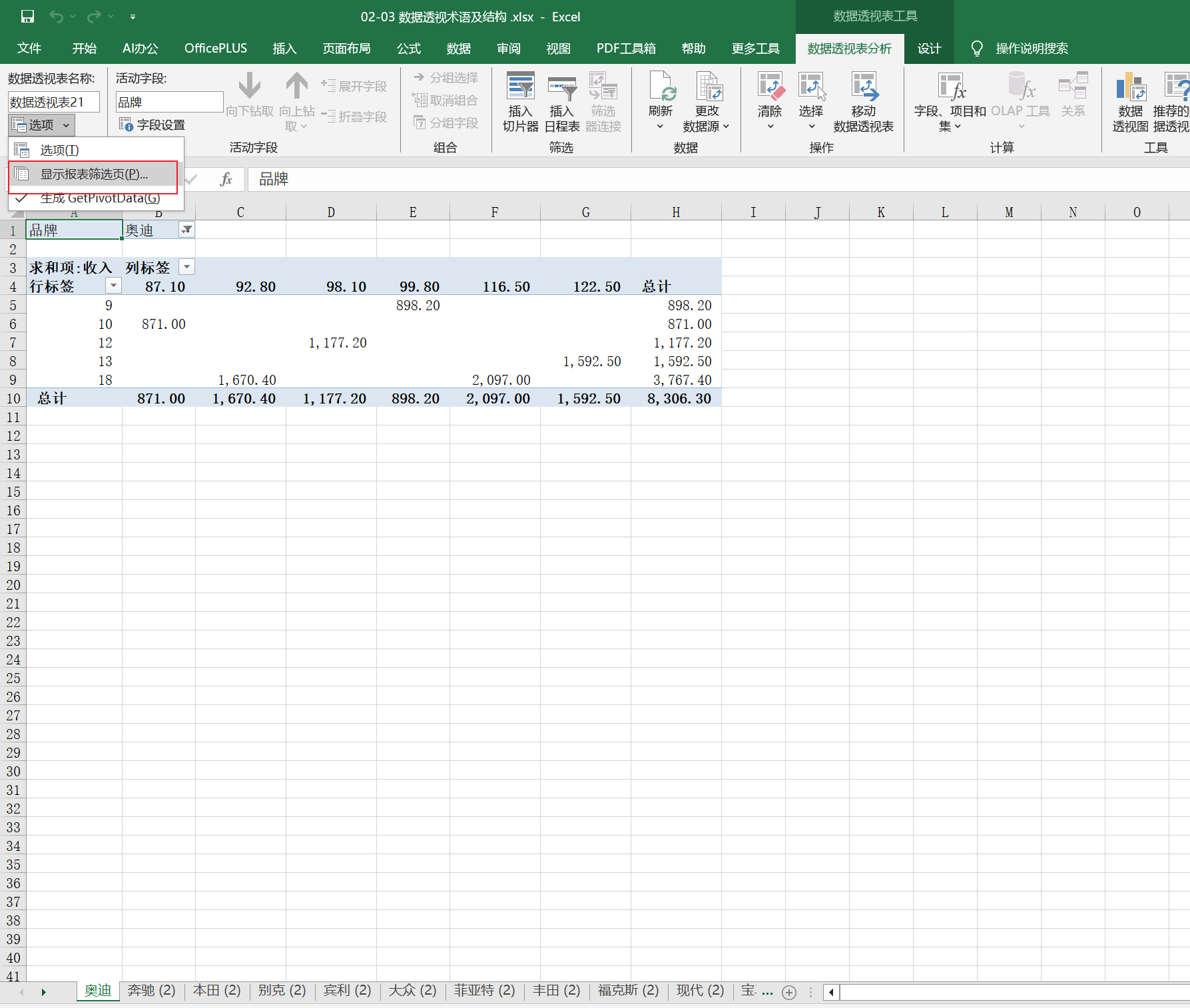Switch to the 公式 ribbon tab
Image resolution: width=1190 pixels, height=1008 pixels.
(408, 48)
